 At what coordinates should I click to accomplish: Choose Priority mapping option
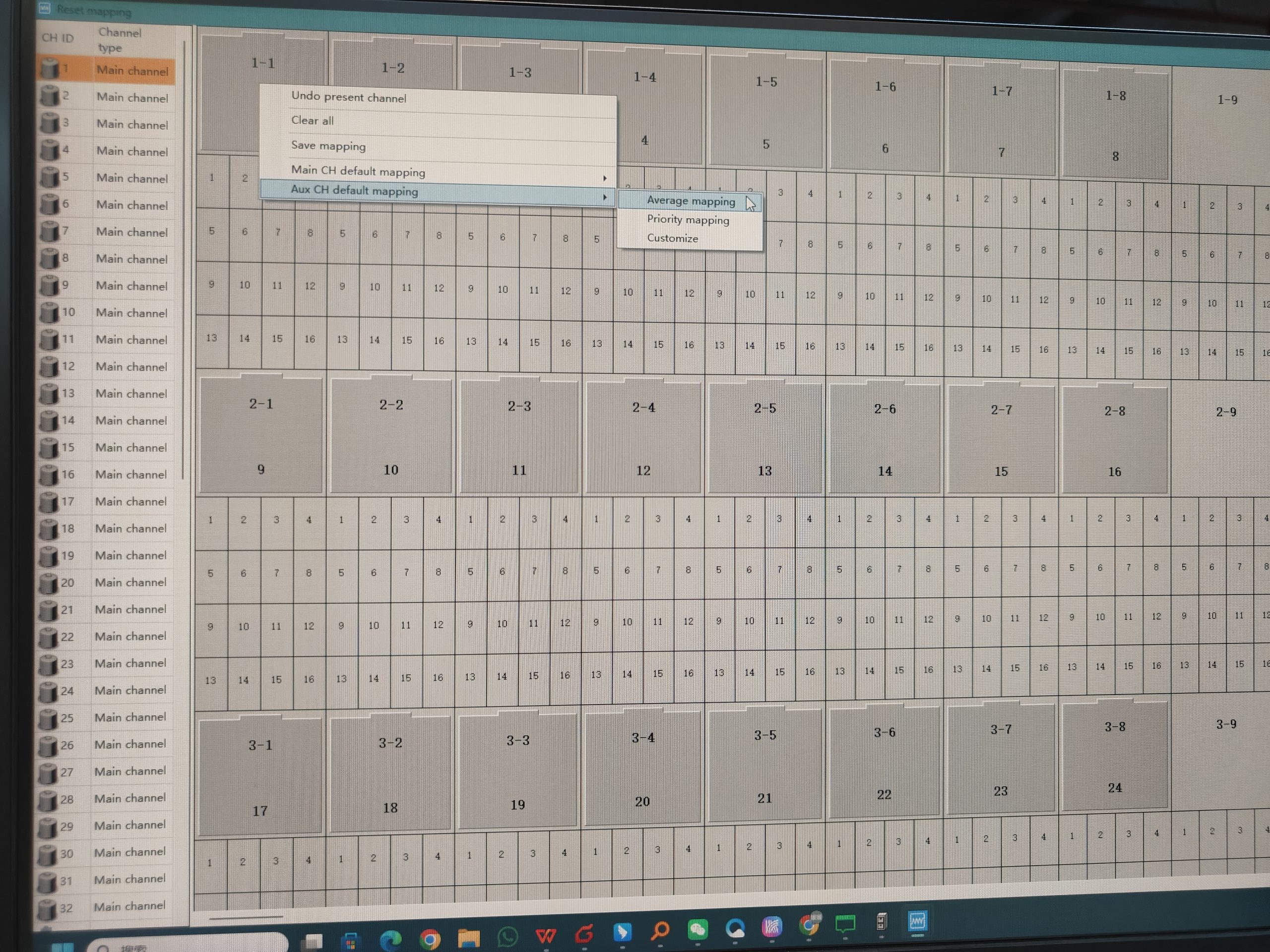point(688,220)
